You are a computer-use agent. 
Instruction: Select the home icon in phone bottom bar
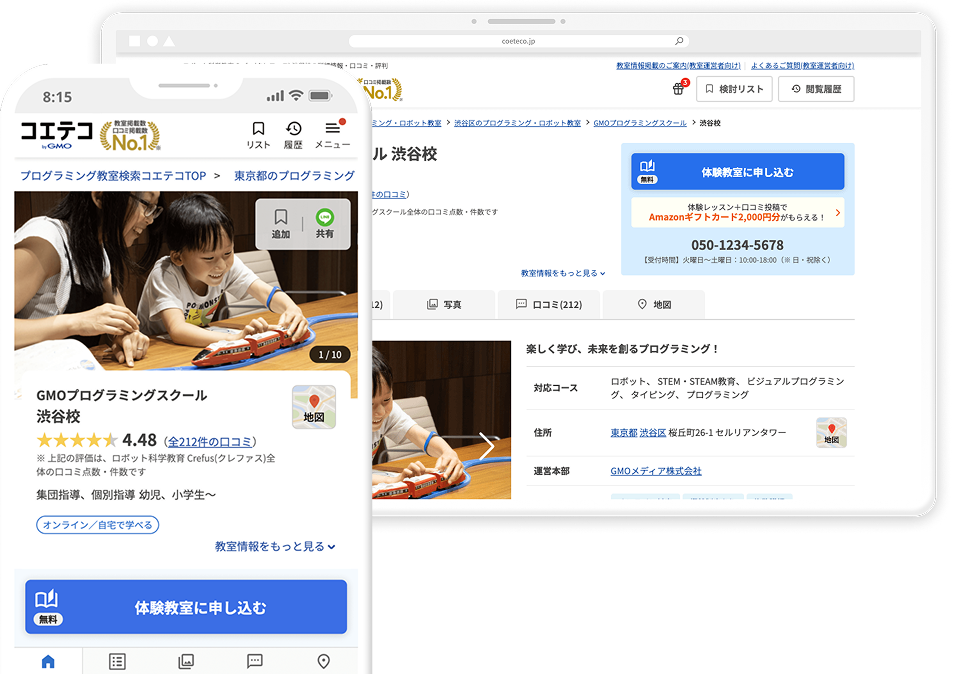tap(48, 661)
